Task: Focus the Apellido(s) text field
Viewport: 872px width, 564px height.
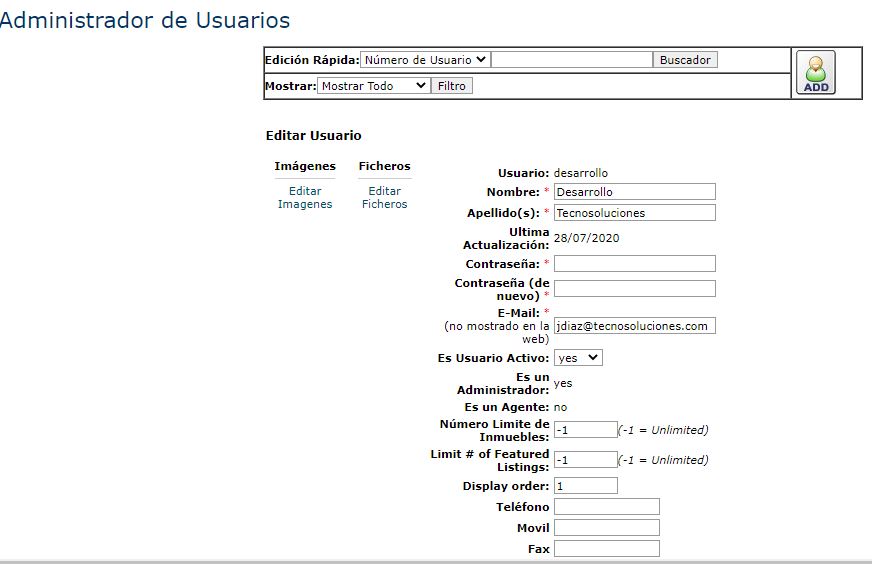Action: tap(634, 213)
